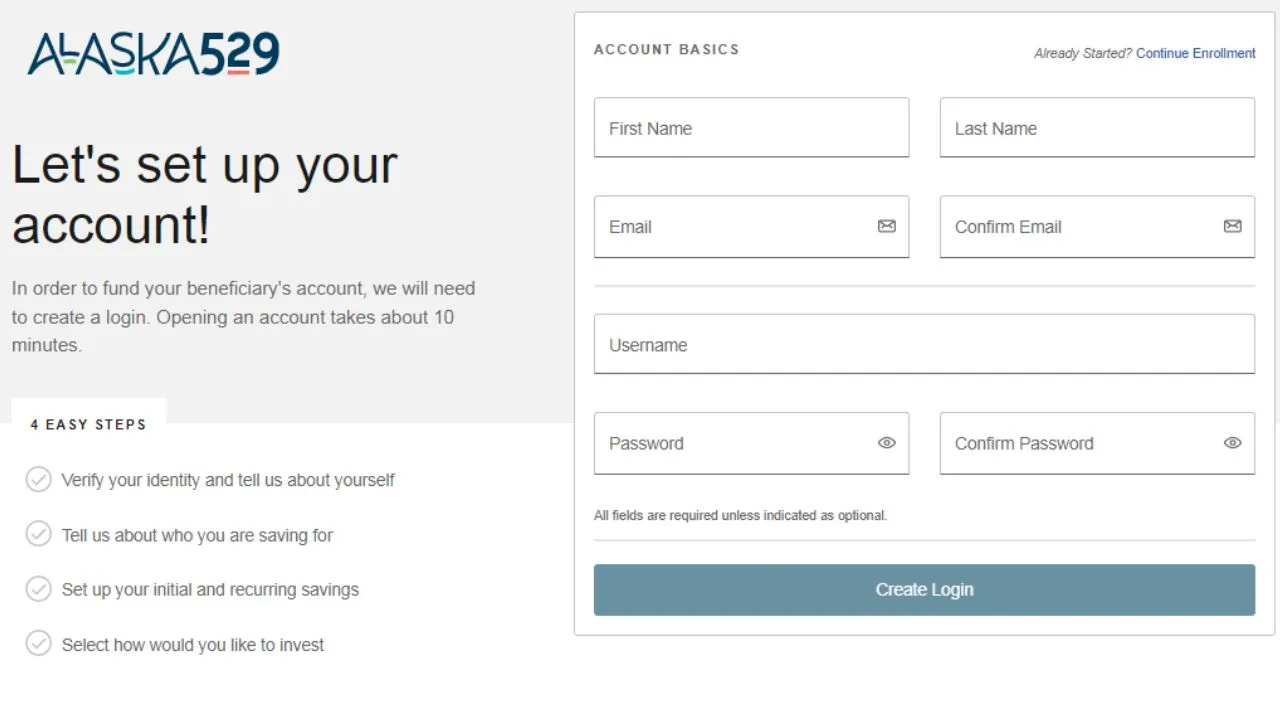Click checkmark icon next to who you are saving for

38,535
